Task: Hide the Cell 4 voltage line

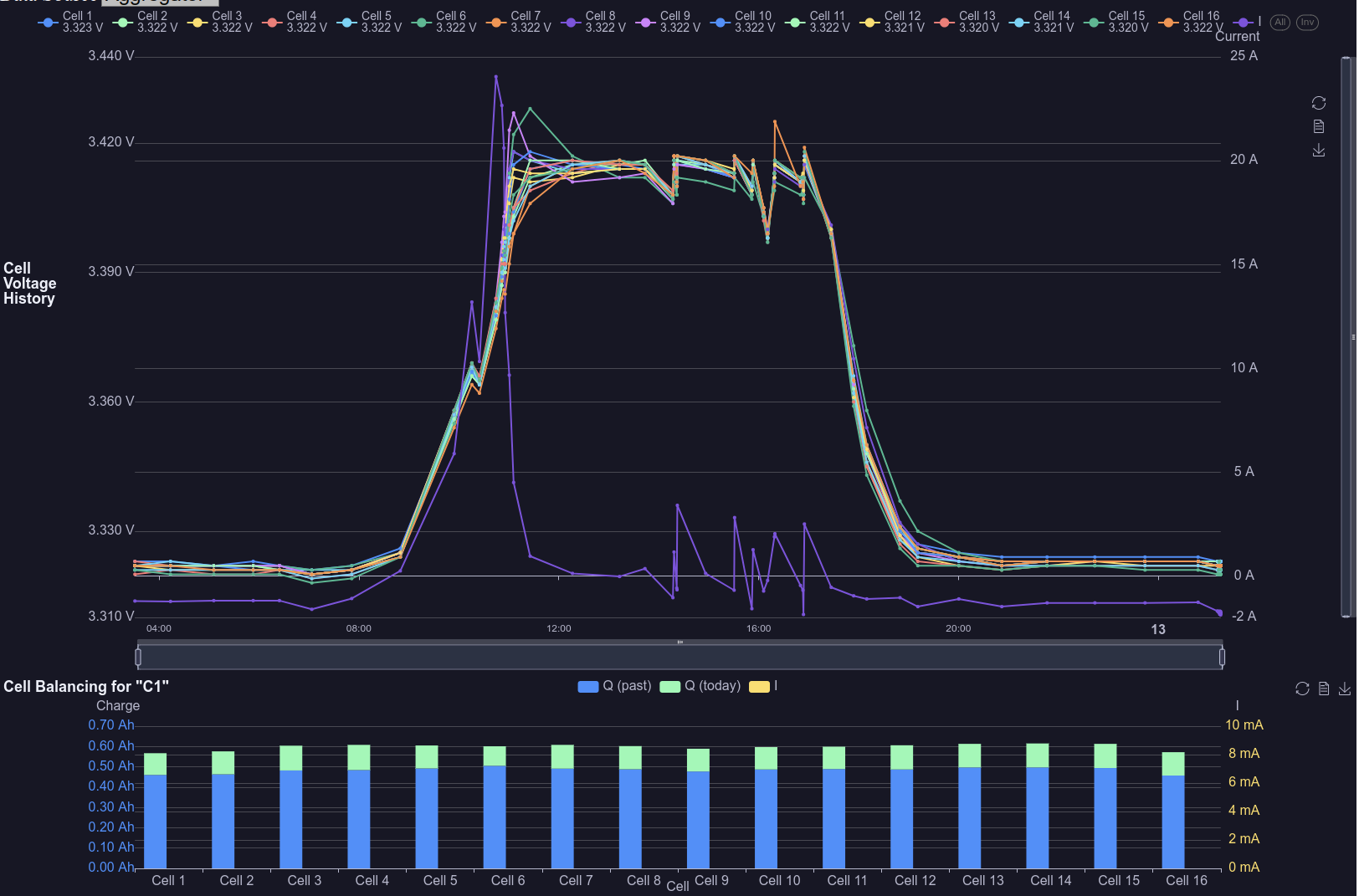Action: [x=295, y=22]
